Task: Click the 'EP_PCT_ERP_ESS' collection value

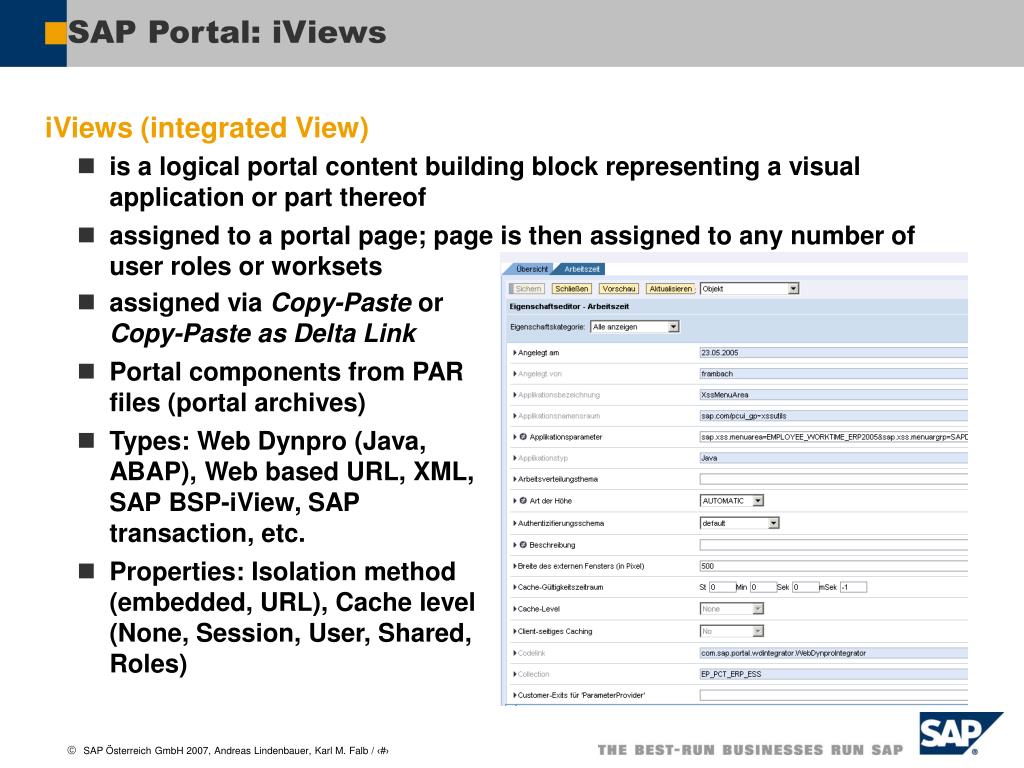Action: 833,674
